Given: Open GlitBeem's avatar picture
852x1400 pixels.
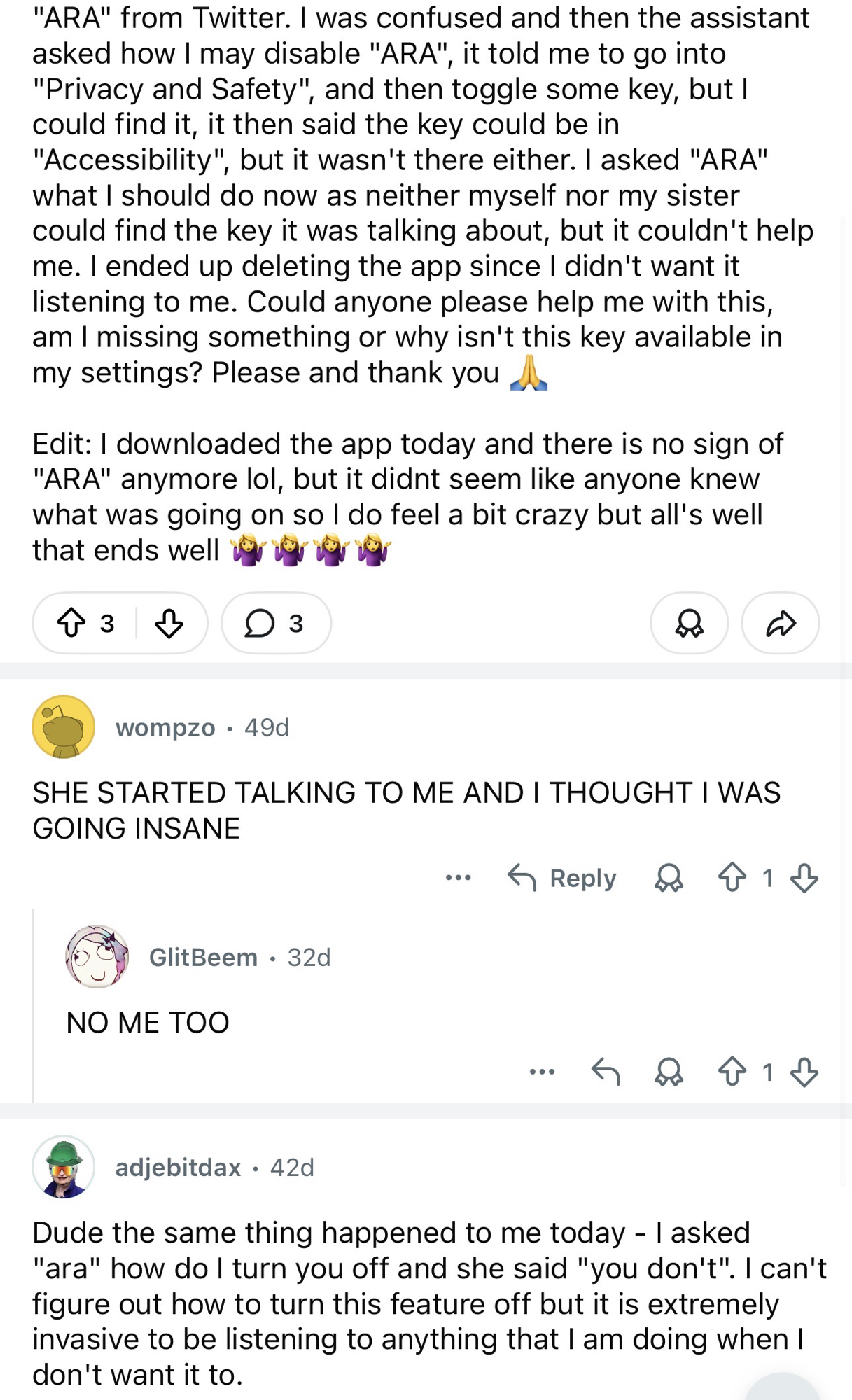Looking at the screenshot, I should click(x=97, y=957).
